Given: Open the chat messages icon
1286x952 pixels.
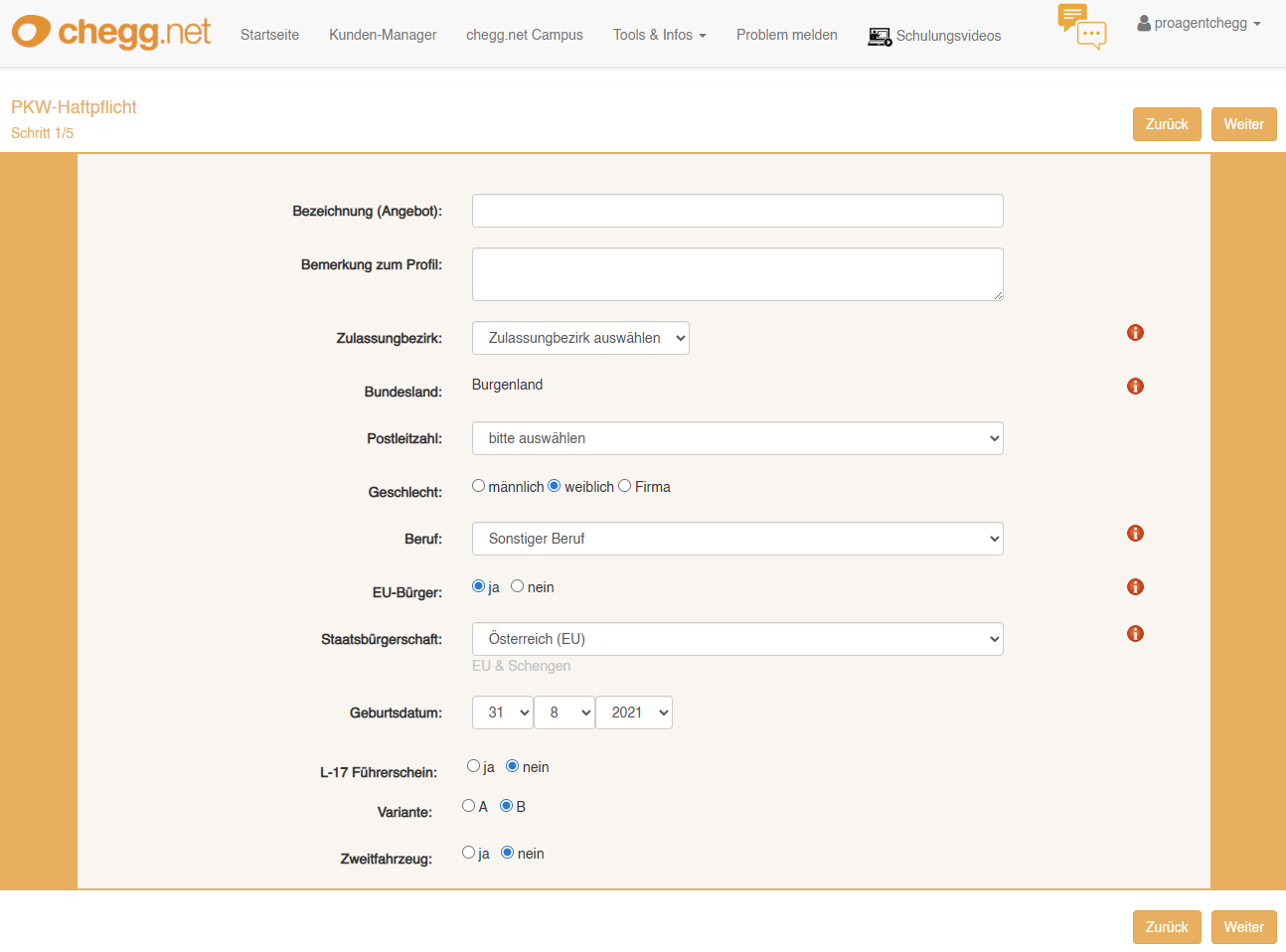Looking at the screenshot, I should [x=1081, y=27].
